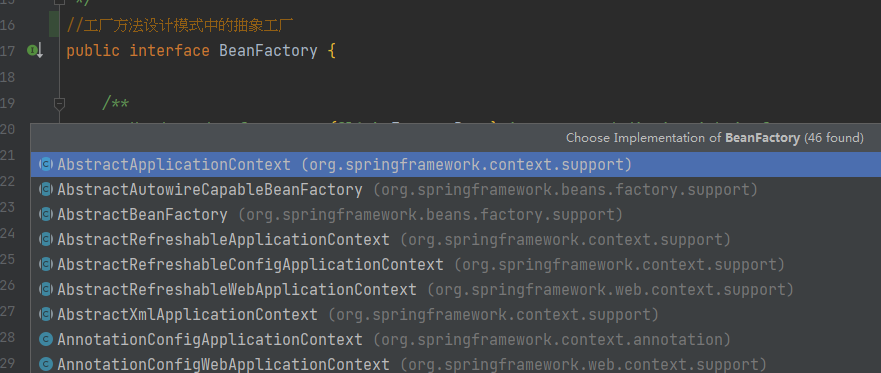
Task: Click the class icon of AnnotationConfigWebApplicationContext
Action: [x=46, y=364]
